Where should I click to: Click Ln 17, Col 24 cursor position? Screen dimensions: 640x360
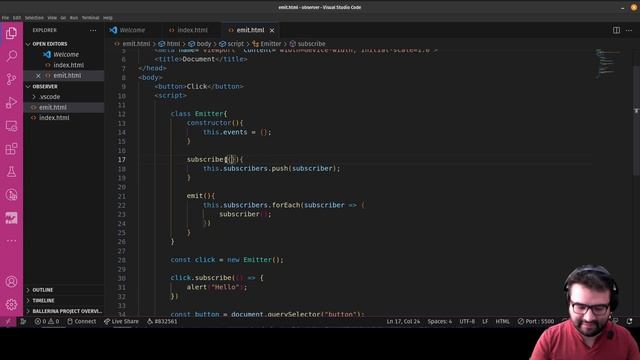pyautogui.click(x=403, y=322)
